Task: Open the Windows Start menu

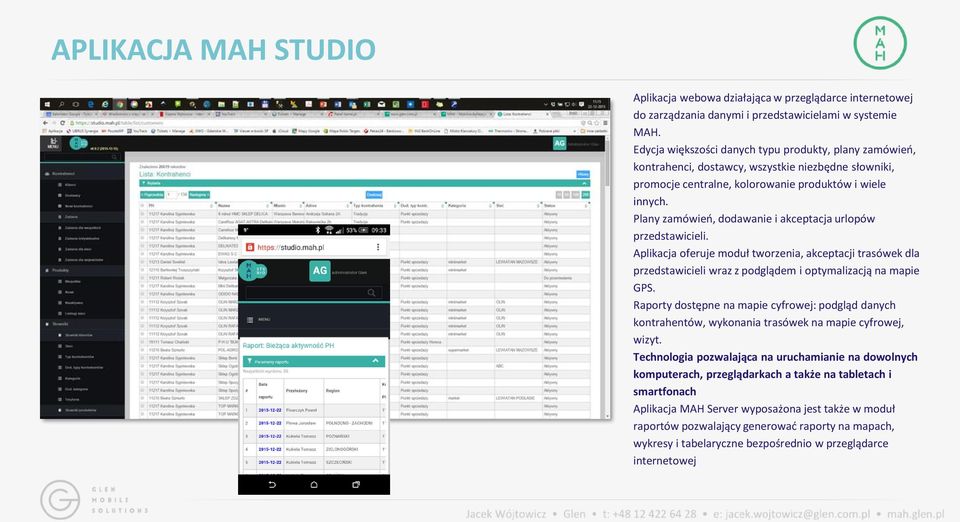Action: click(47, 105)
